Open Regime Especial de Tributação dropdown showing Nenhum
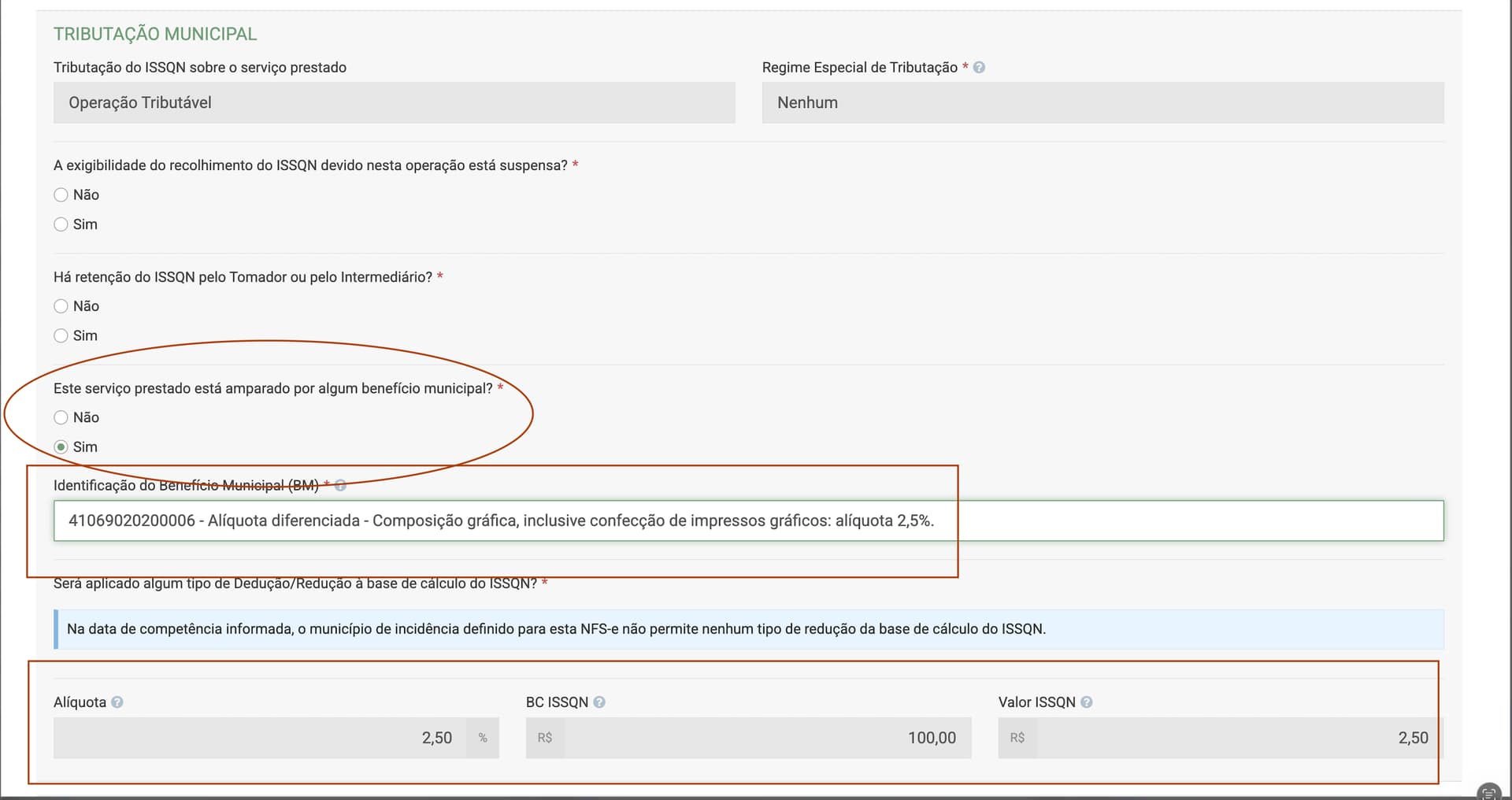This screenshot has width=1512, height=800. pos(1102,103)
